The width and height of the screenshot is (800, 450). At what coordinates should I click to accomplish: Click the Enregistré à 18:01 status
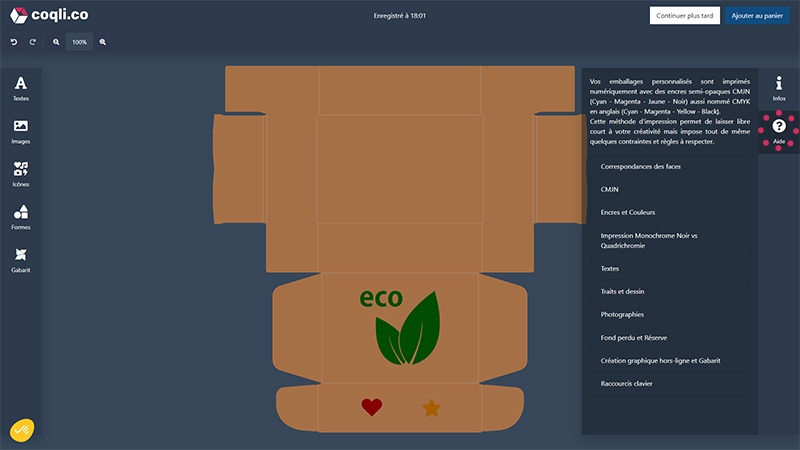click(399, 16)
